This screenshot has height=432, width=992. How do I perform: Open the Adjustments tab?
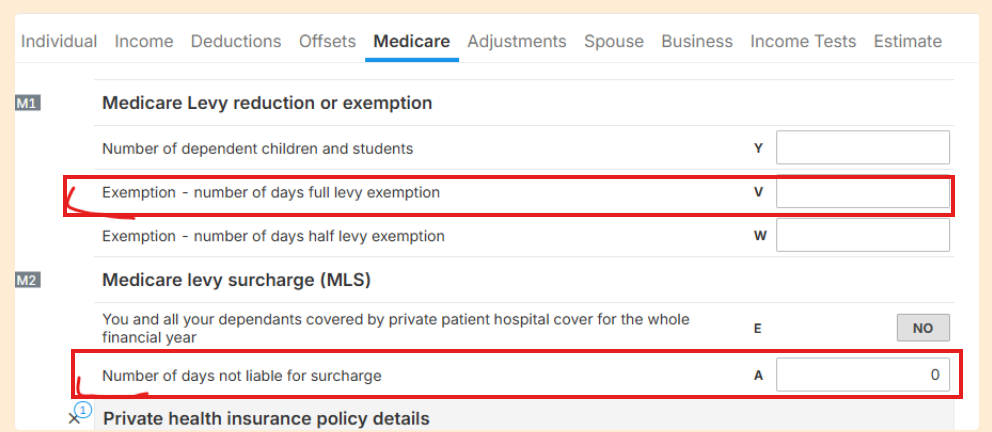517,42
